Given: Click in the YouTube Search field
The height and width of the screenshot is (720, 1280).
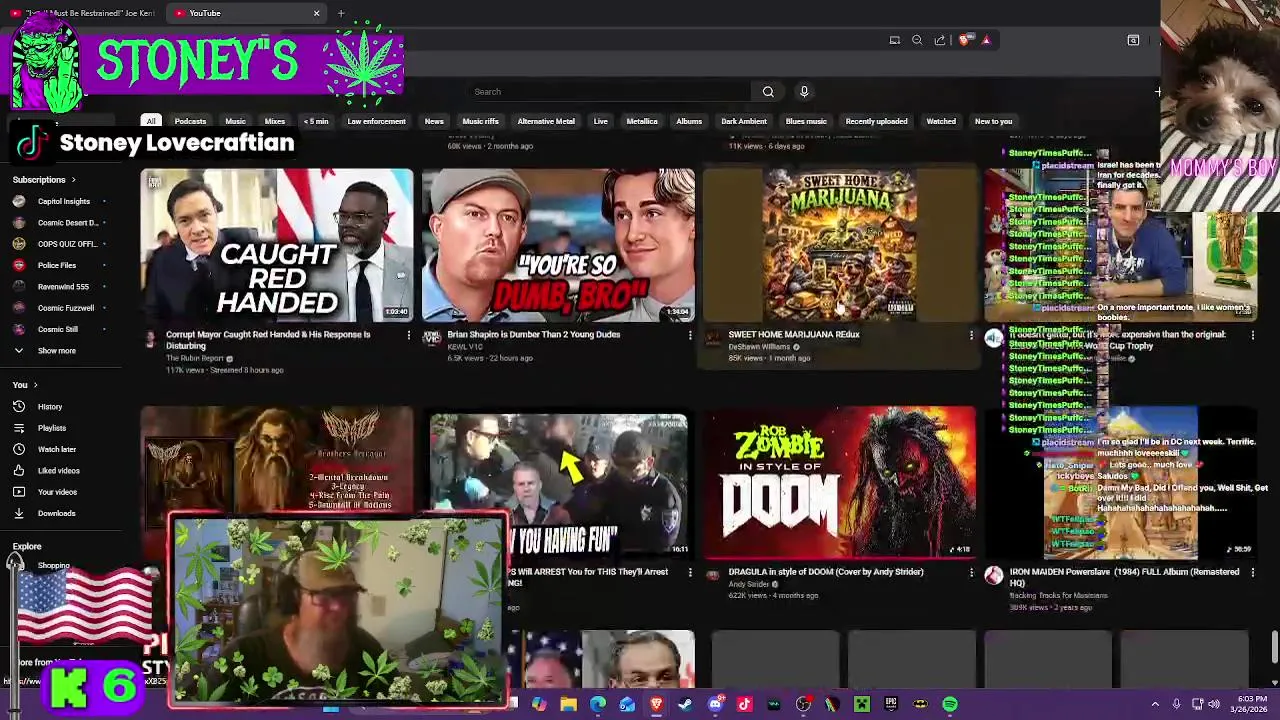Looking at the screenshot, I should (x=610, y=92).
